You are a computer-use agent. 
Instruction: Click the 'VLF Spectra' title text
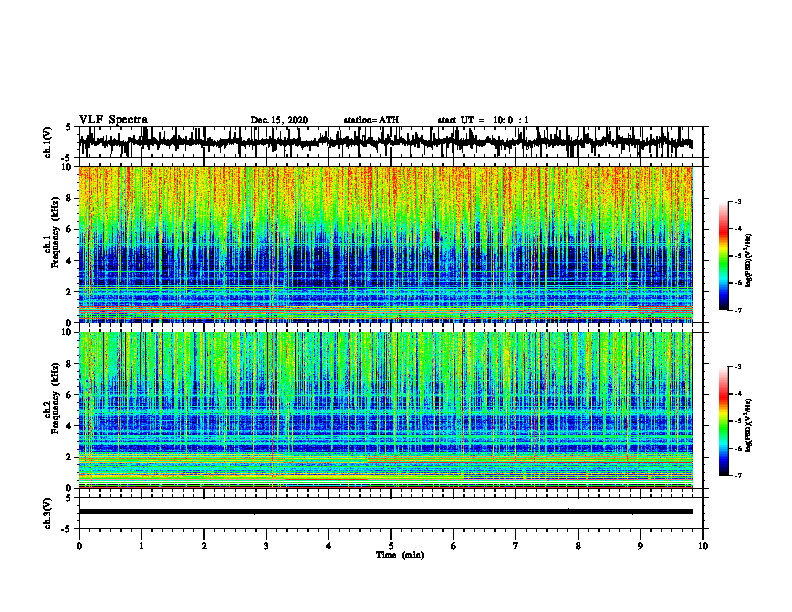coord(113,120)
